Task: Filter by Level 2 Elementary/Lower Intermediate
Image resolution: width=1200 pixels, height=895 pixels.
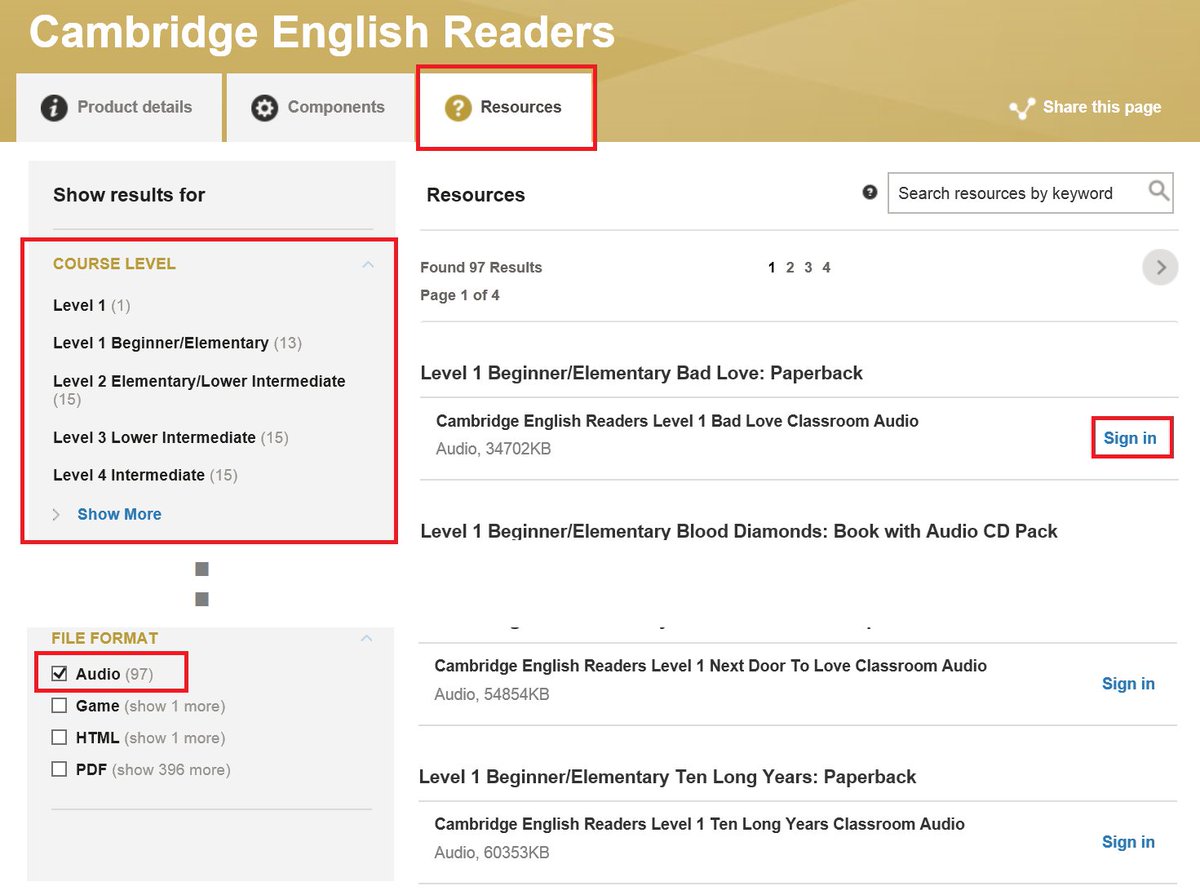Action: tap(199, 390)
